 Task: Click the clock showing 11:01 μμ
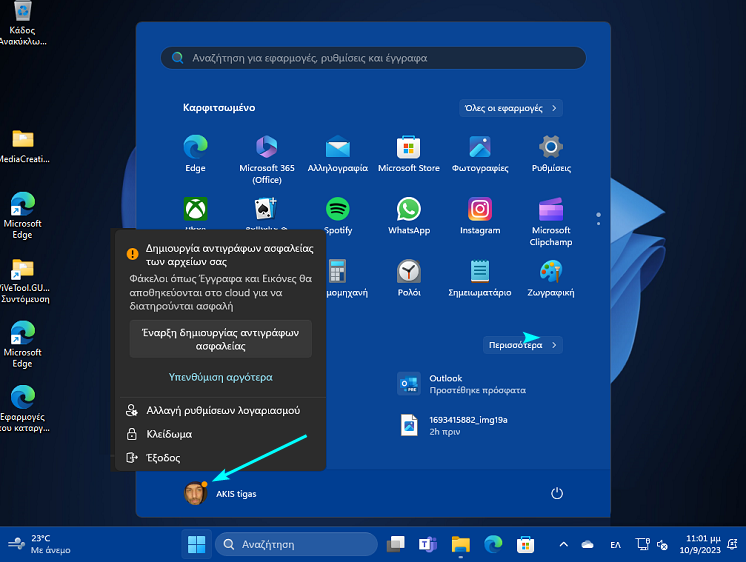pos(700,544)
